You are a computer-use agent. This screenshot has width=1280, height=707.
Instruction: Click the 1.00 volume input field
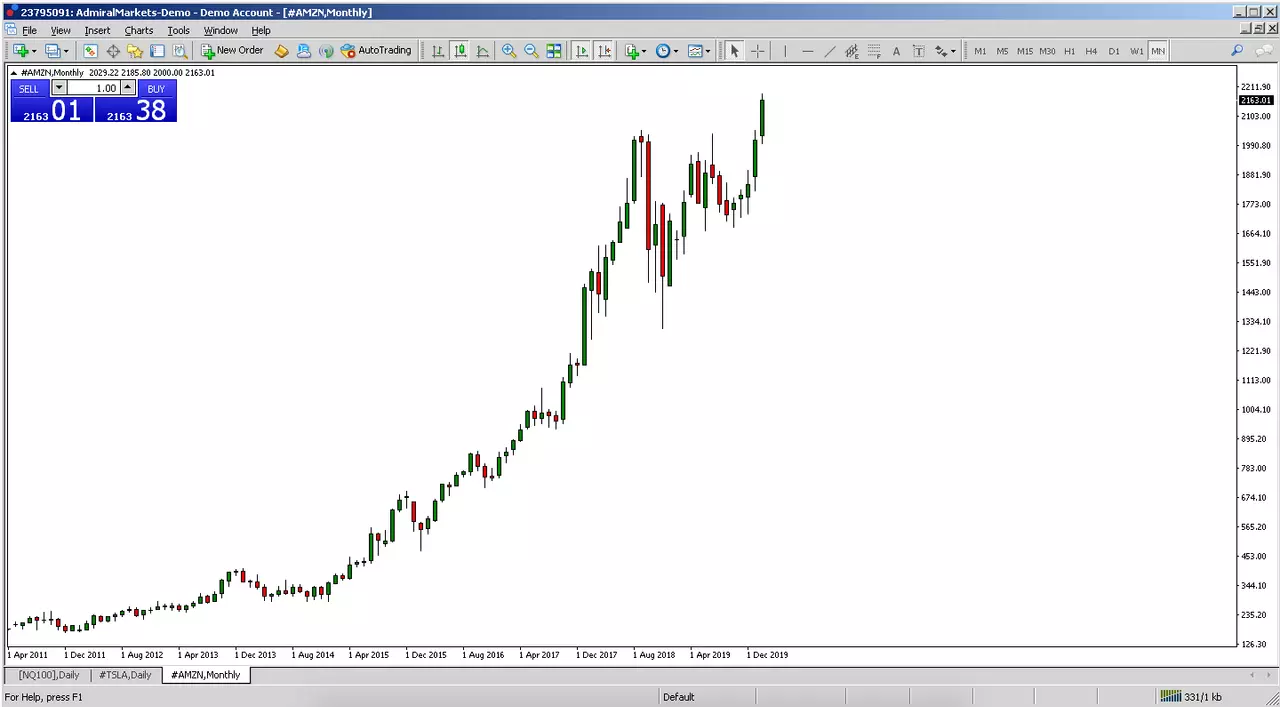(x=93, y=88)
